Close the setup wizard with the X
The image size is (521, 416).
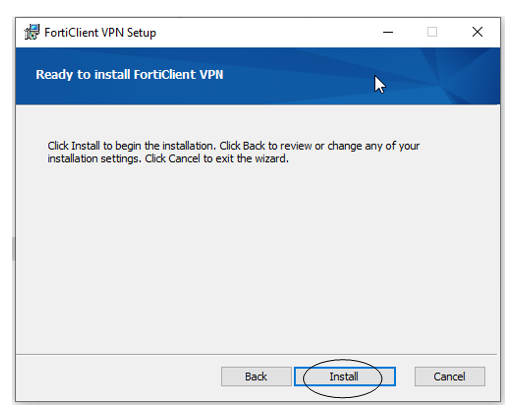(x=477, y=32)
